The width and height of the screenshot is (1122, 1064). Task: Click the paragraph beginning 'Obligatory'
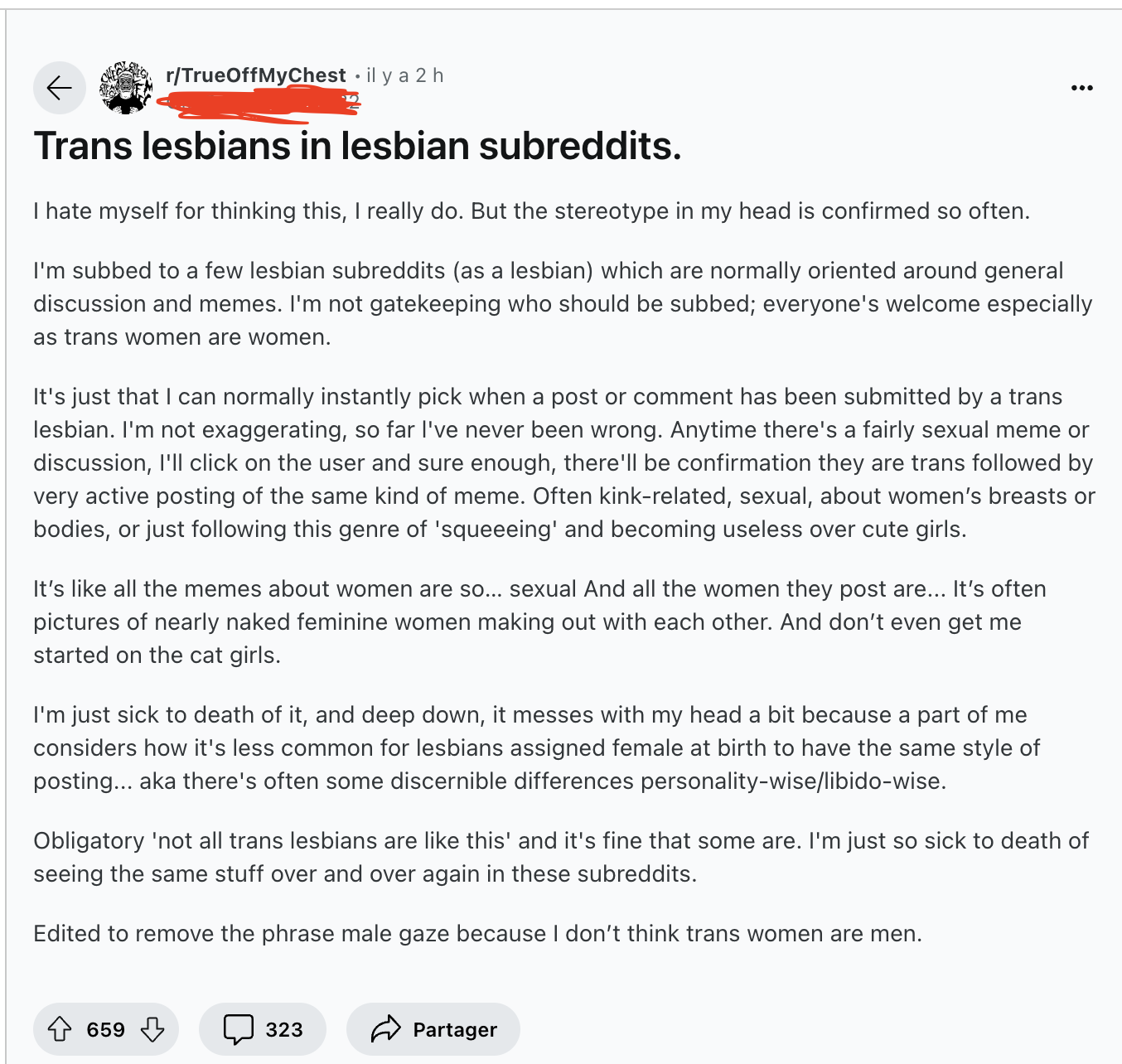[561, 858]
